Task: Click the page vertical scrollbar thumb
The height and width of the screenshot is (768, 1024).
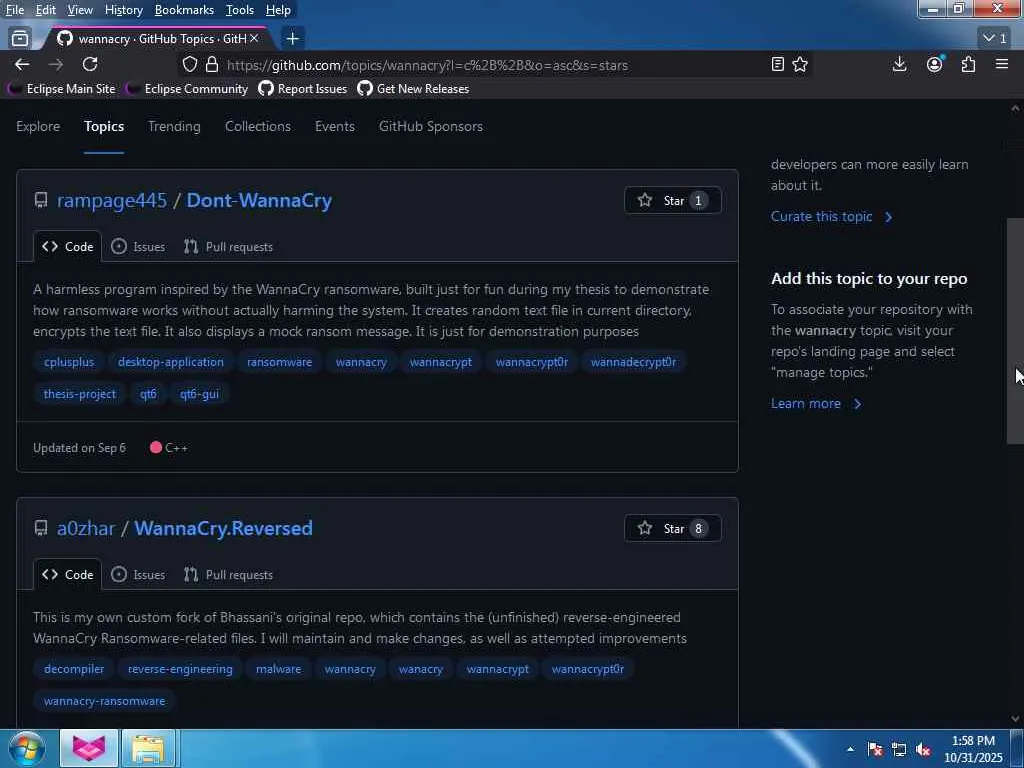Action: click(x=1015, y=331)
